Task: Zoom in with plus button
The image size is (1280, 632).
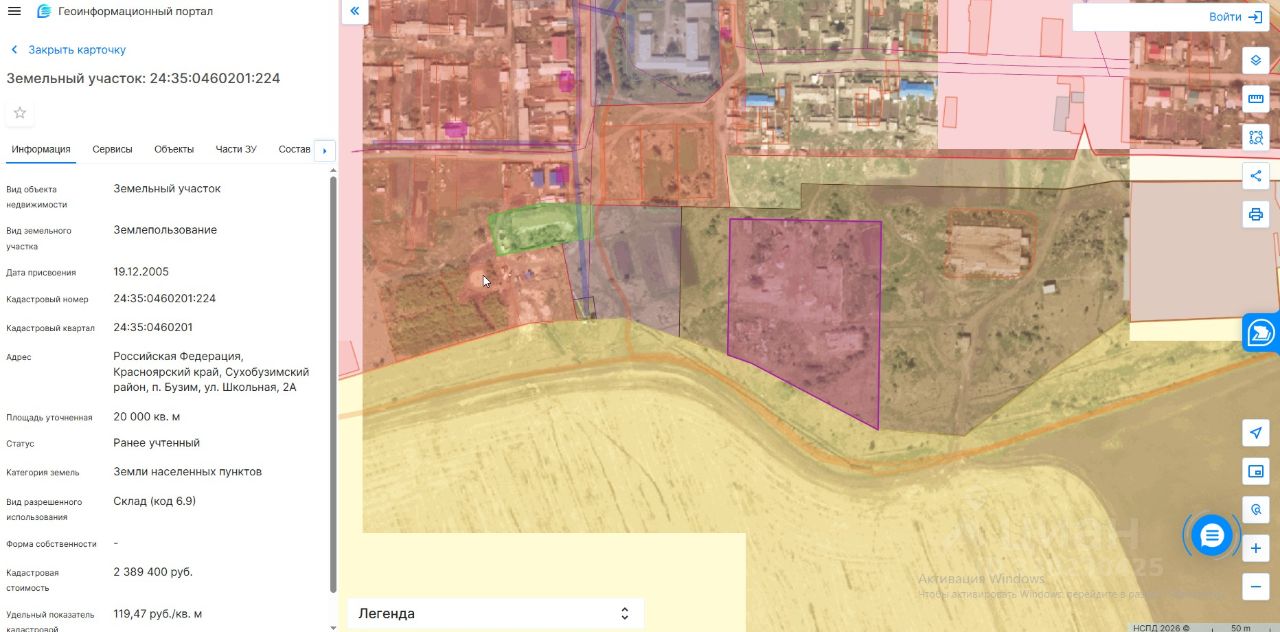Action: pyautogui.click(x=1256, y=548)
